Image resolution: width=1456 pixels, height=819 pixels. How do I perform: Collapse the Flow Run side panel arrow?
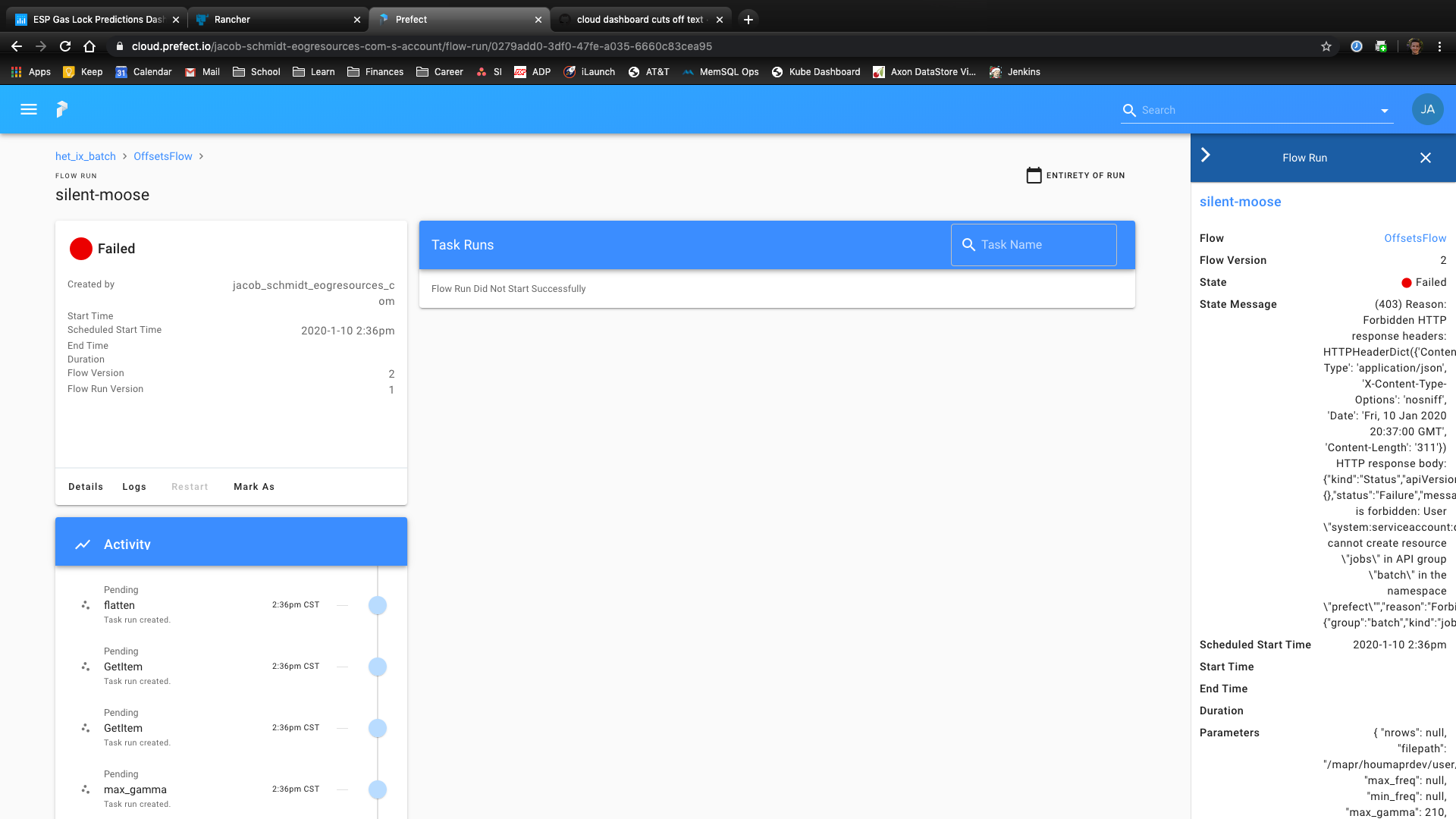pos(1206,155)
